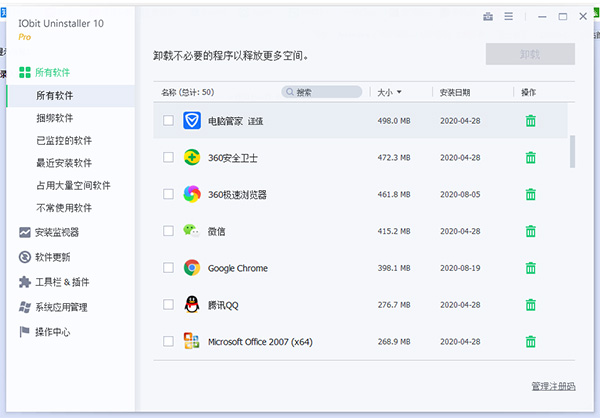600x418 pixels.
Task: Tick the checkbox for Google Chrome
Action: (x=168, y=268)
